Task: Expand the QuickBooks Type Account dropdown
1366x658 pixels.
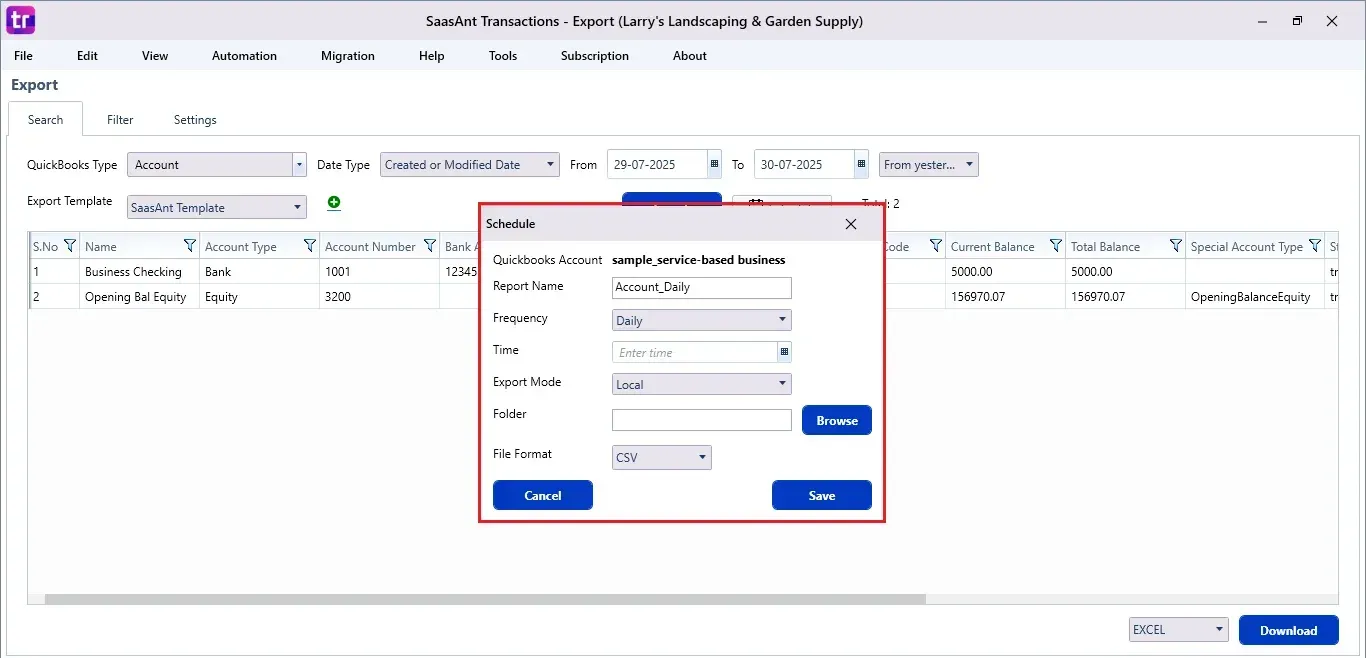Action: (x=299, y=165)
